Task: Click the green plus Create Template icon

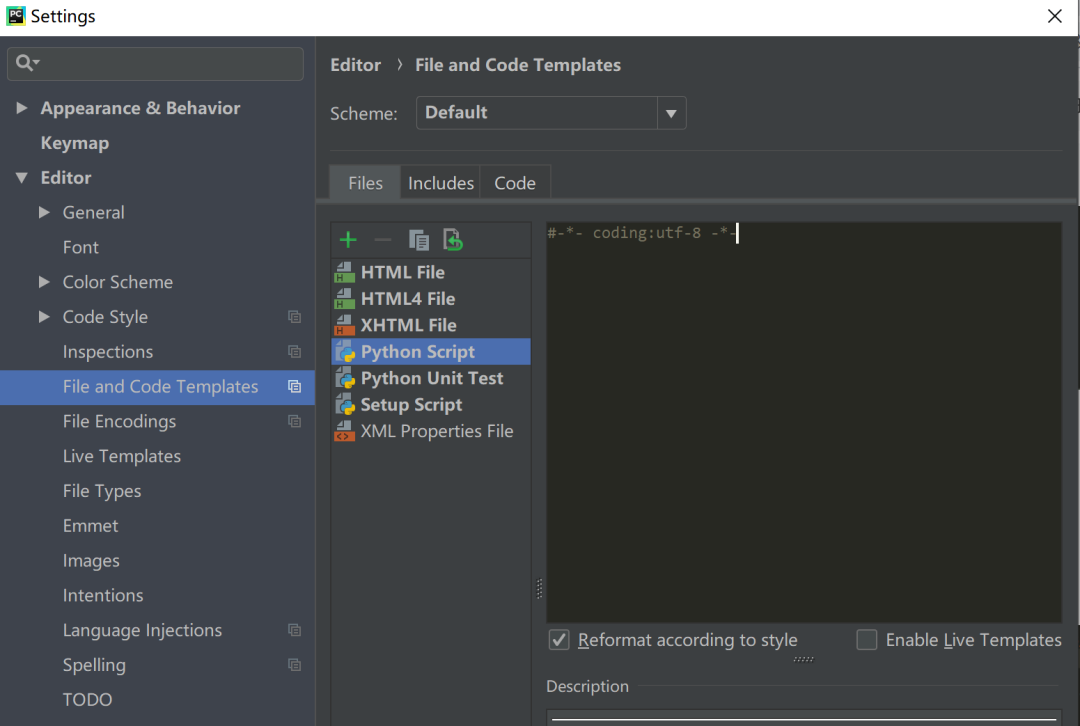Action: tap(348, 240)
